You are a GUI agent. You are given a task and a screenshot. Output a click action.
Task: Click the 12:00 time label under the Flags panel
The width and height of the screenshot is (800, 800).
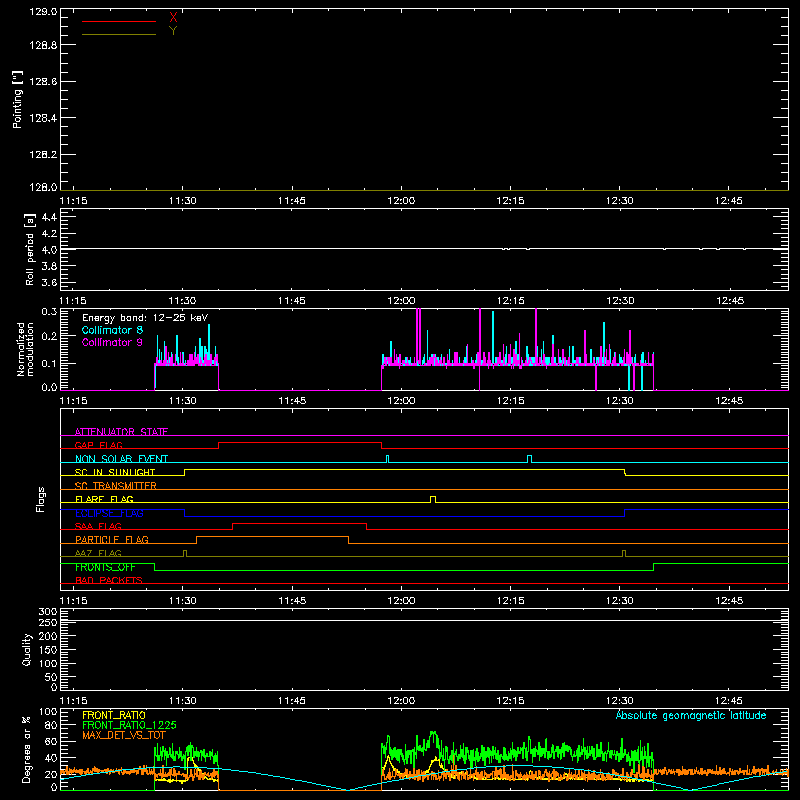[x=401, y=601]
